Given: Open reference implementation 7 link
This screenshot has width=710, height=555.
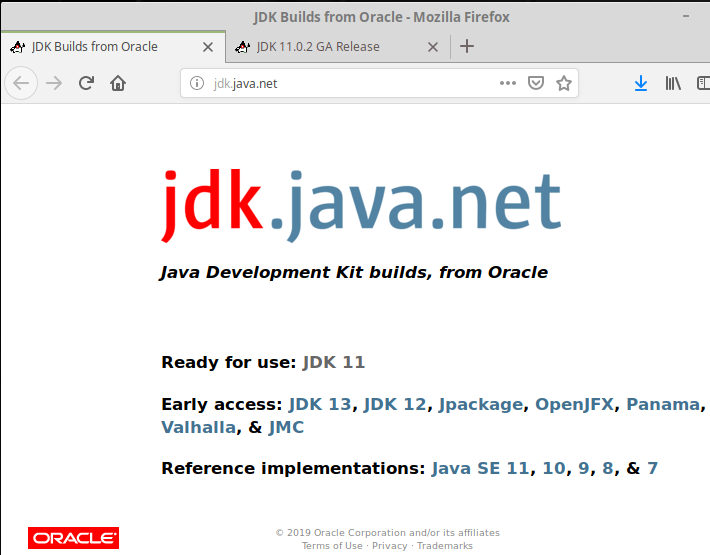Looking at the screenshot, I should tap(652, 468).
